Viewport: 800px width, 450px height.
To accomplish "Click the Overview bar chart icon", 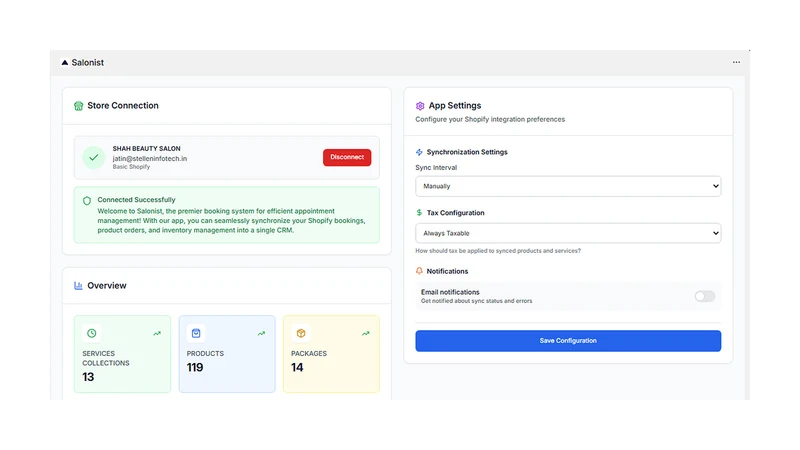I will click(78, 286).
